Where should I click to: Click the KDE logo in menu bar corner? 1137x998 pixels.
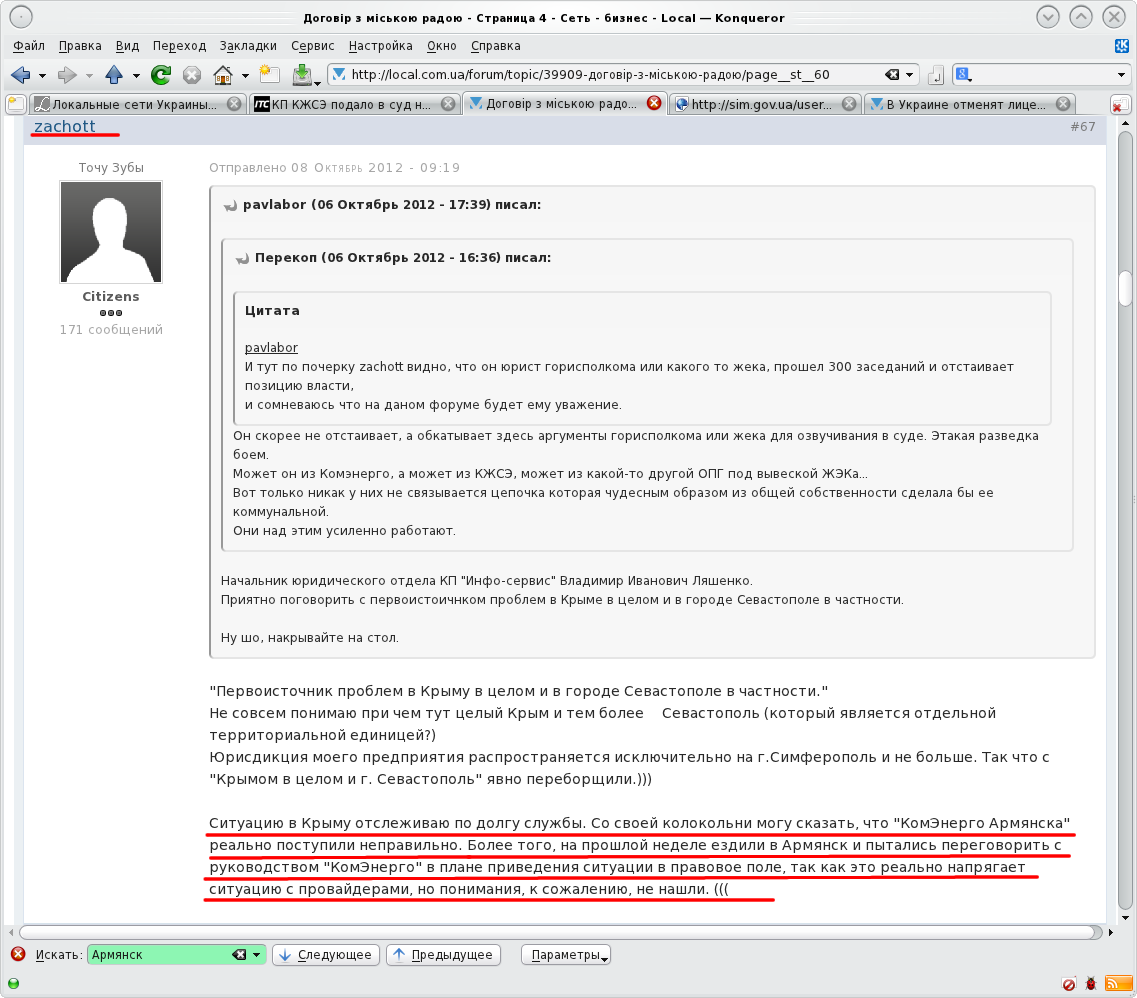[1121, 46]
